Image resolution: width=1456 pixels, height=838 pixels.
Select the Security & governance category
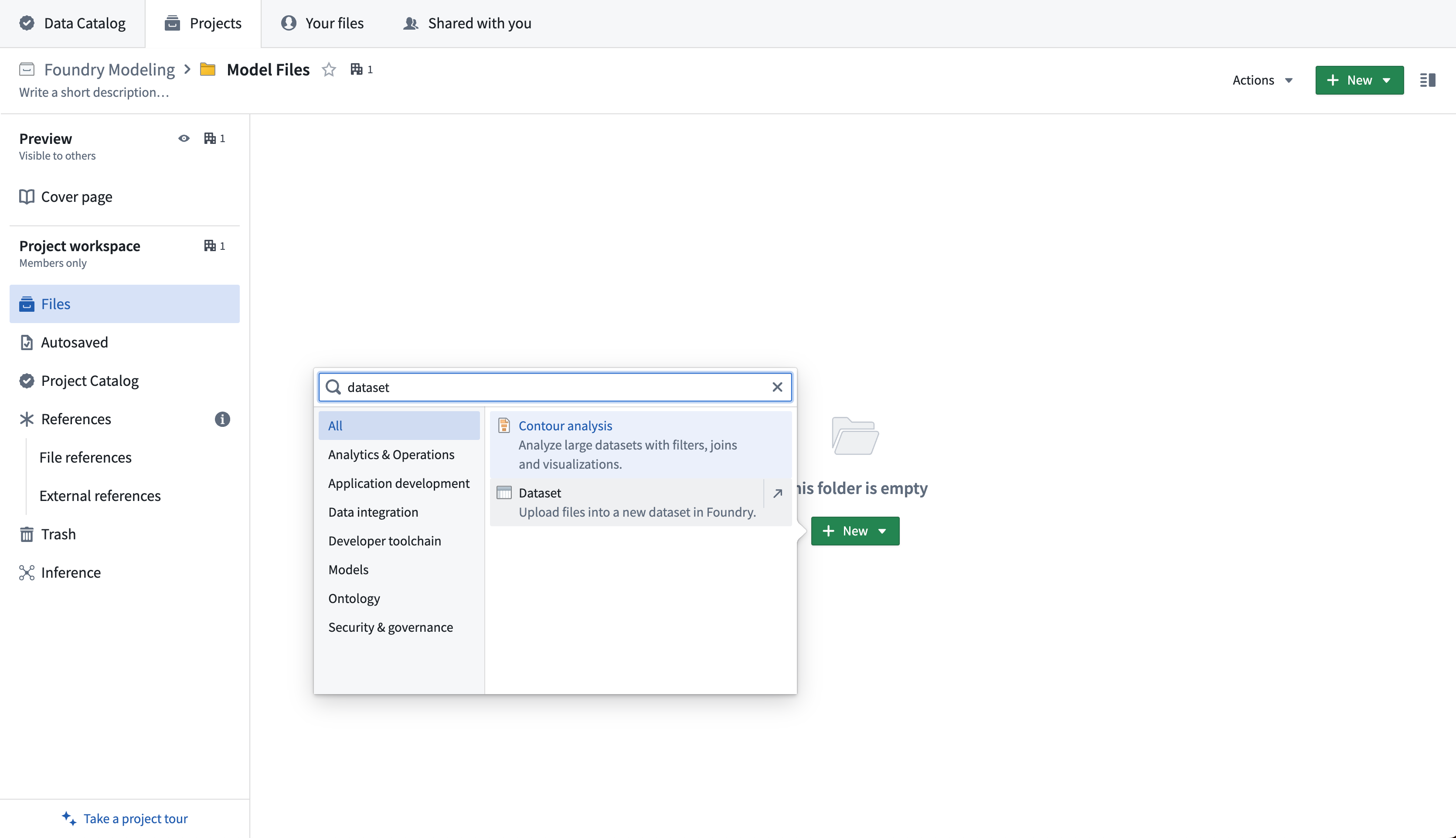[391, 627]
